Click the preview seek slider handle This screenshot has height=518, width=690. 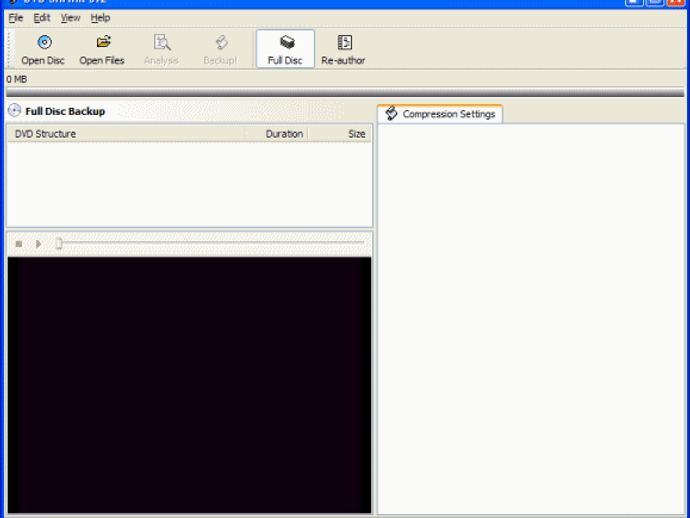click(x=59, y=243)
